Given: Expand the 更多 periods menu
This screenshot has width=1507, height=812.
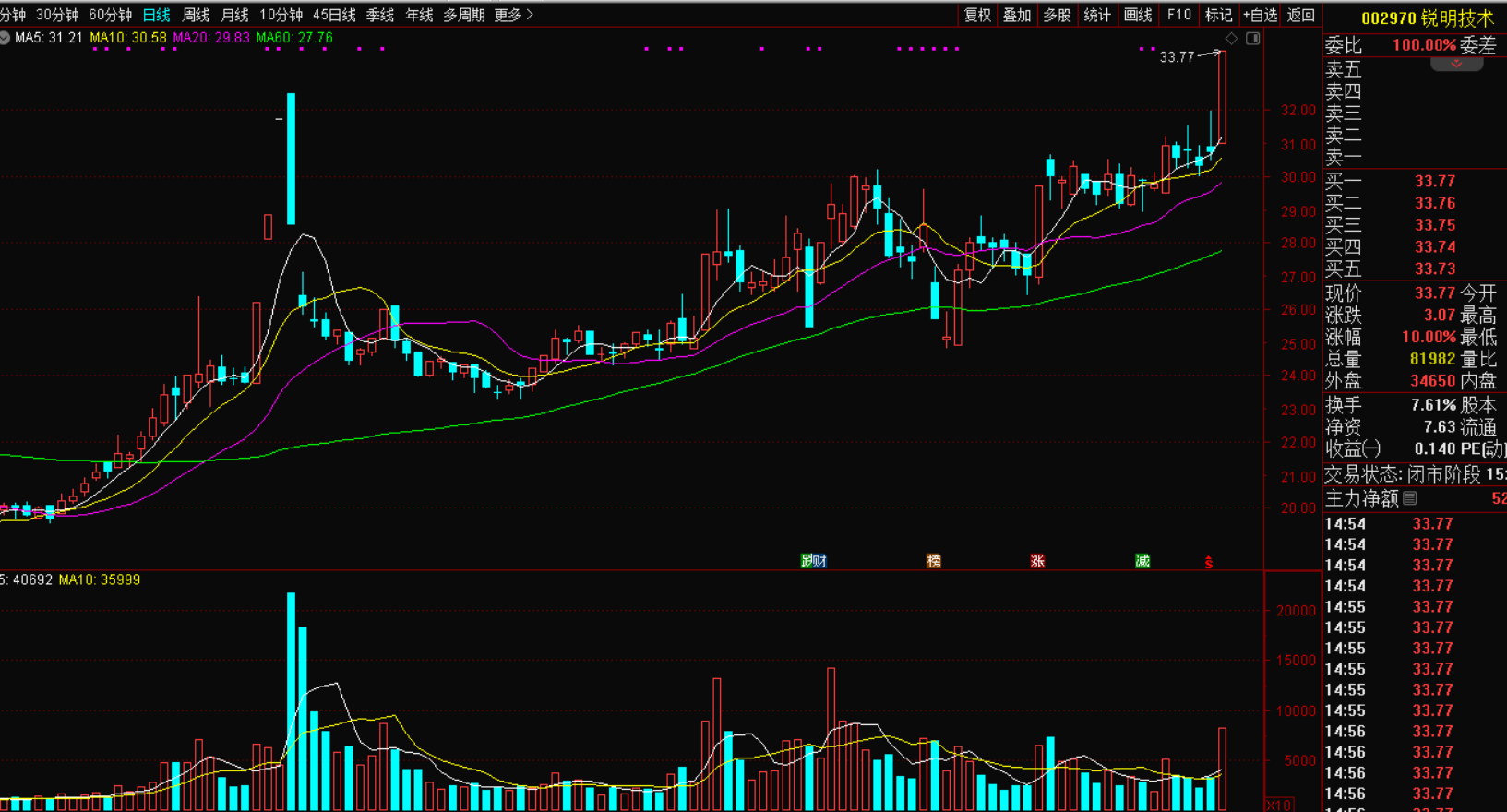Looking at the screenshot, I should click(x=513, y=15).
